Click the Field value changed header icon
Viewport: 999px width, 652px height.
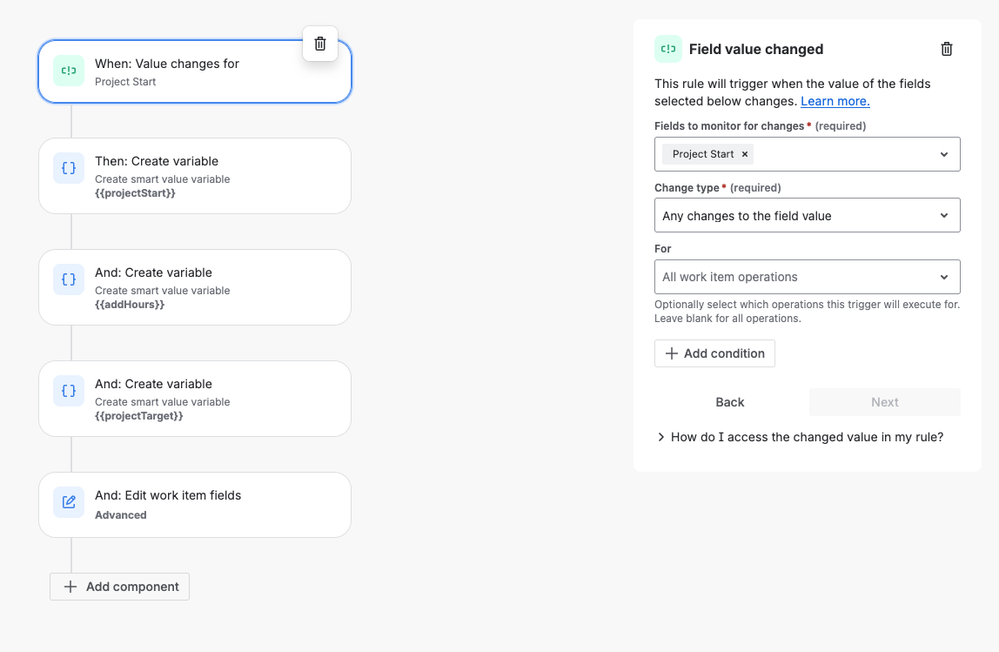[668, 49]
